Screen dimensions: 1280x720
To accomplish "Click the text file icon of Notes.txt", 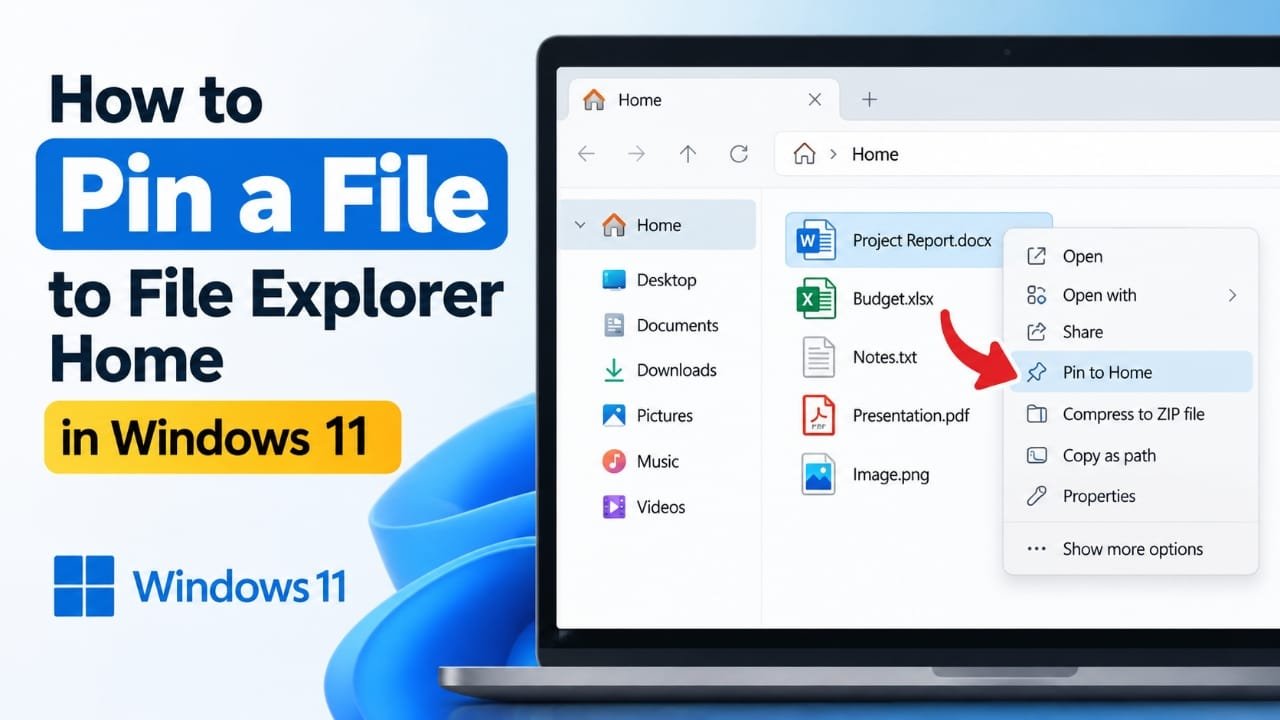I will point(818,357).
